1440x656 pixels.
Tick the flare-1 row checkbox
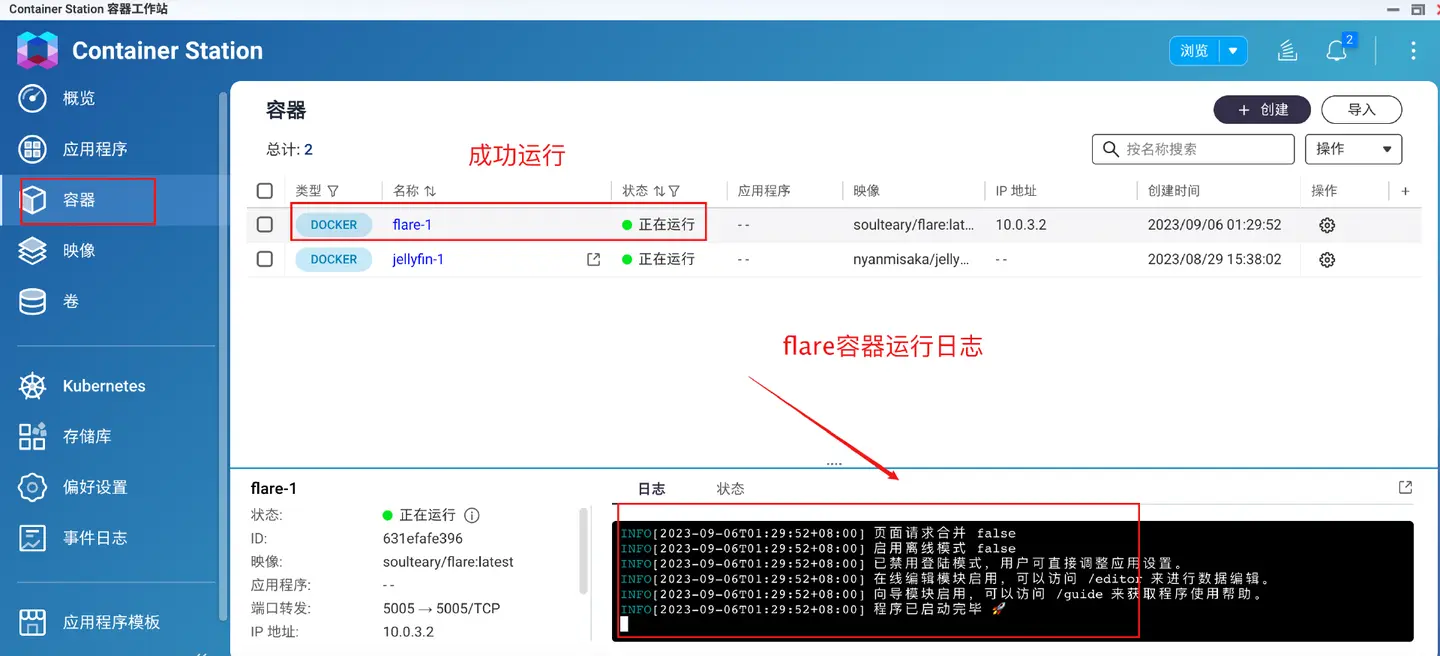point(265,225)
